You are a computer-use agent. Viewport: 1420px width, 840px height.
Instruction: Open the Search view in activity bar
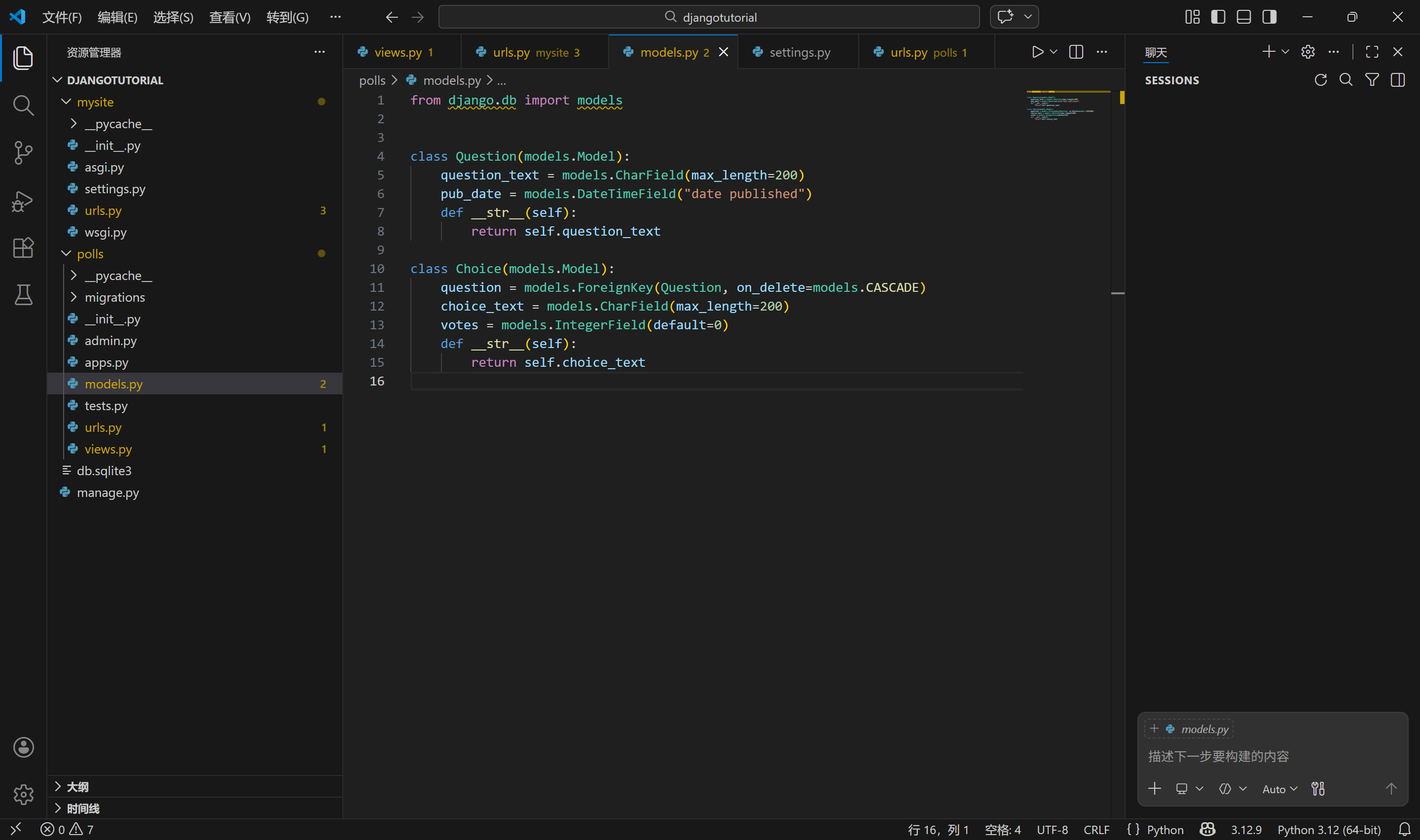[23, 105]
